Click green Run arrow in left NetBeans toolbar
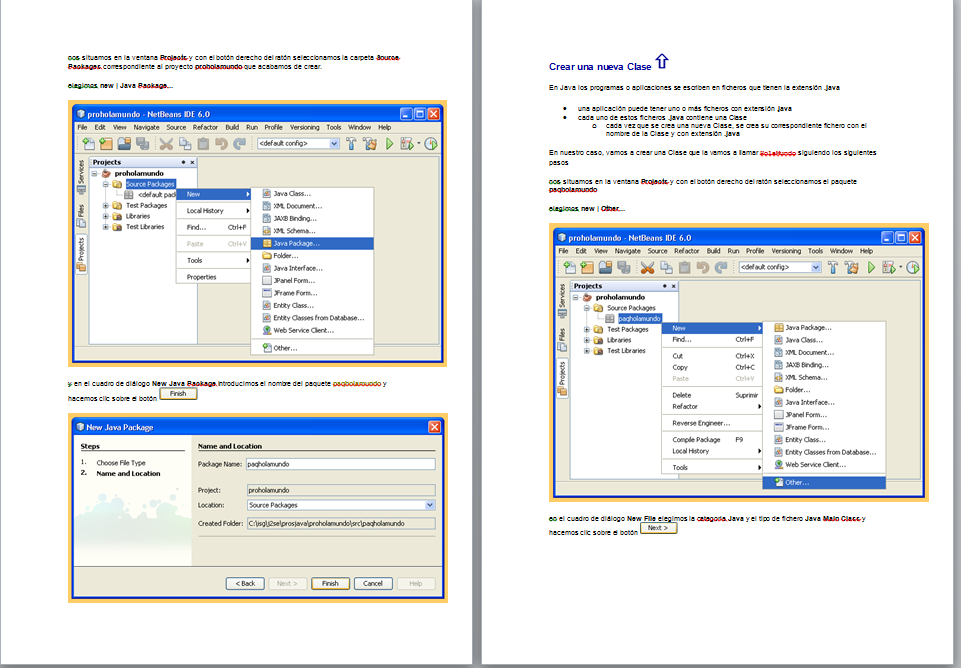The width and height of the screenshot is (961, 668). tap(389, 144)
